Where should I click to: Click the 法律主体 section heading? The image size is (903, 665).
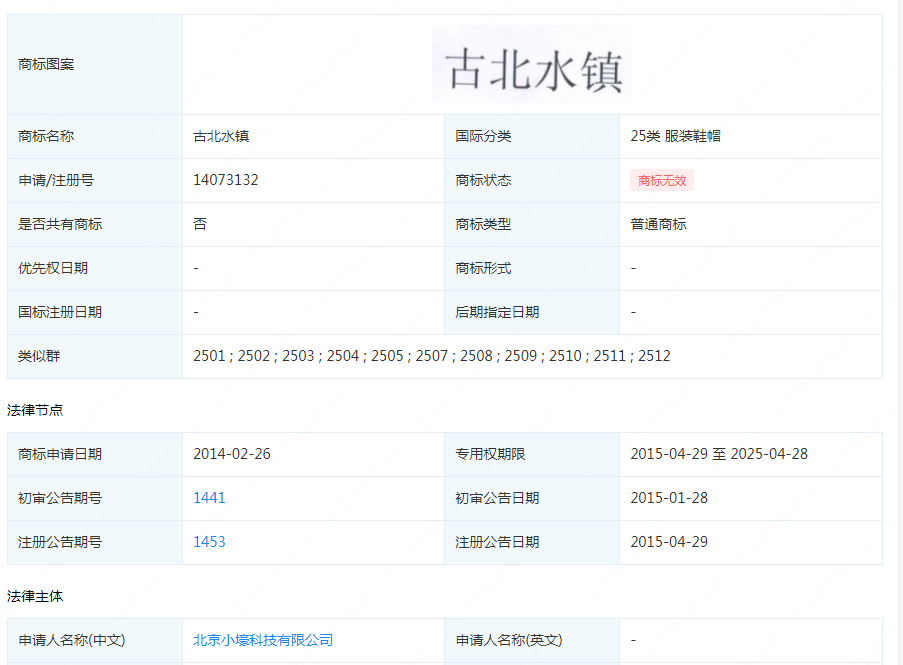(35, 596)
